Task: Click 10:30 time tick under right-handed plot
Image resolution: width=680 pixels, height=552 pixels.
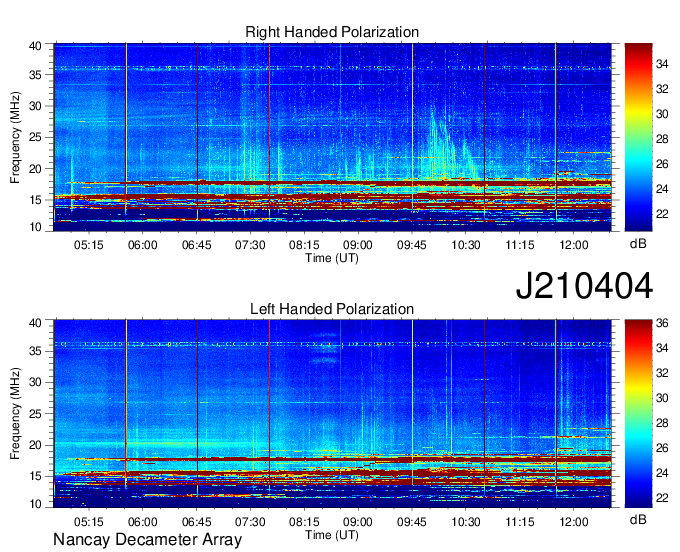Action: coord(466,245)
